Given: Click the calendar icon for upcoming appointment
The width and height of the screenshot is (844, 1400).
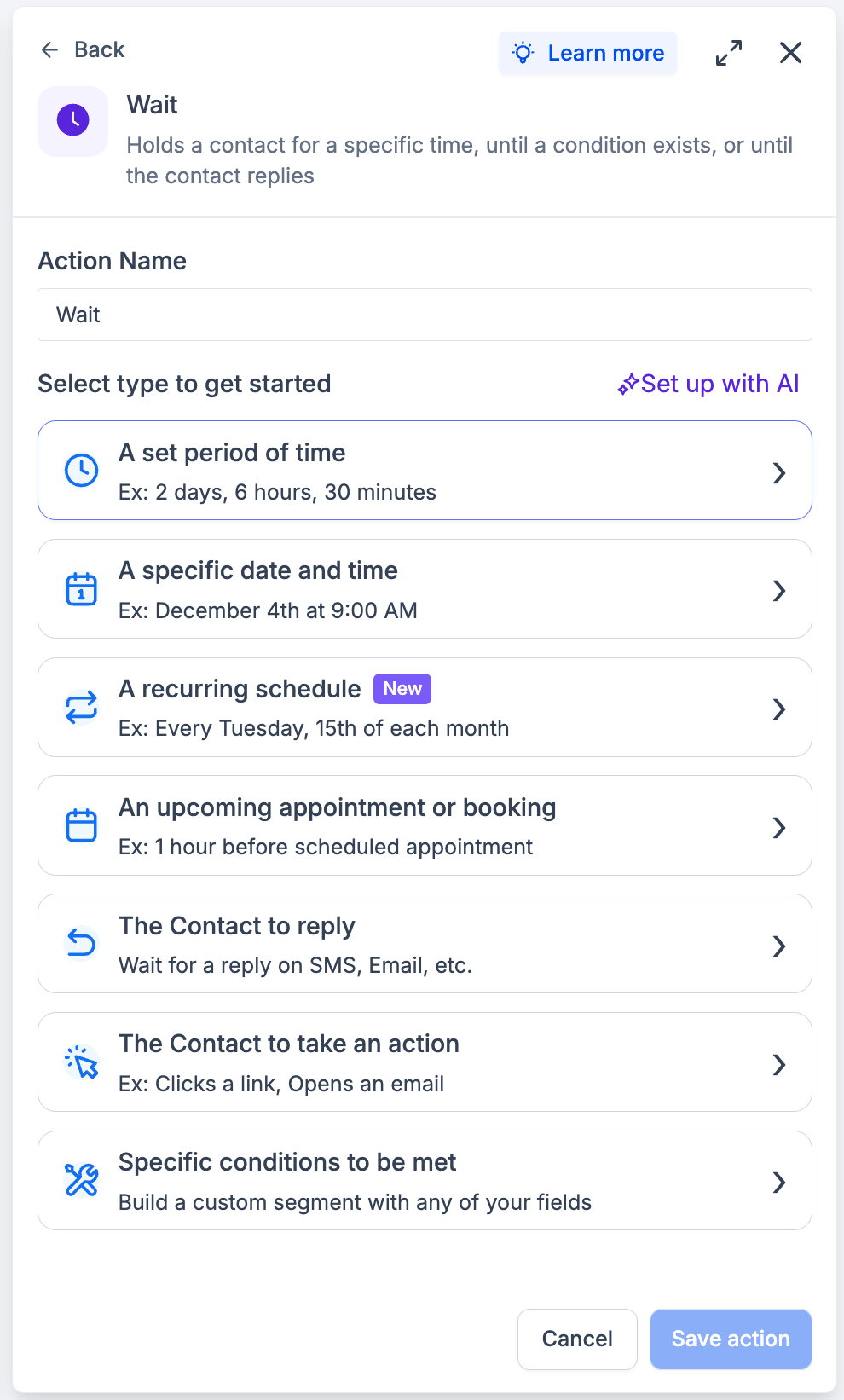Looking at the screenshot, I should tap(82, 825).
